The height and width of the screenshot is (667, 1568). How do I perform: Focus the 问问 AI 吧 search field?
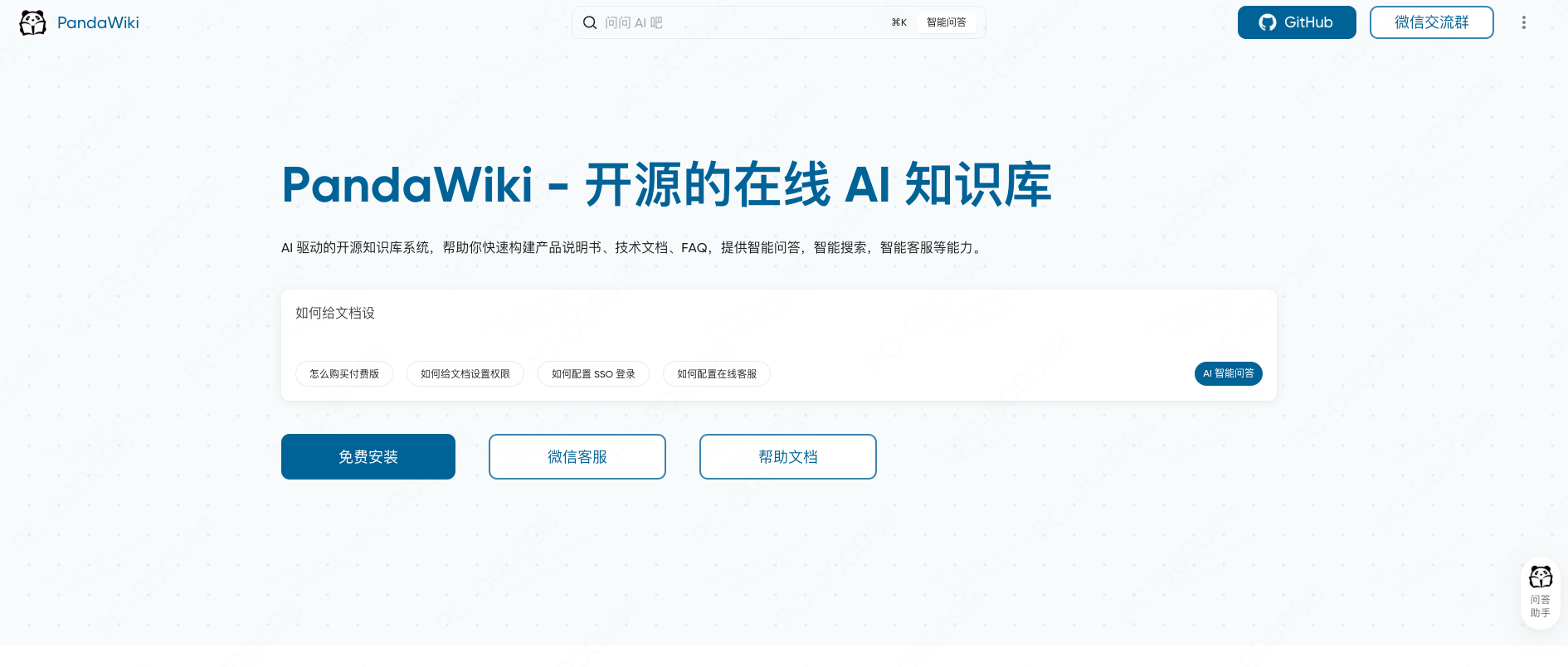tap(738, 22)
